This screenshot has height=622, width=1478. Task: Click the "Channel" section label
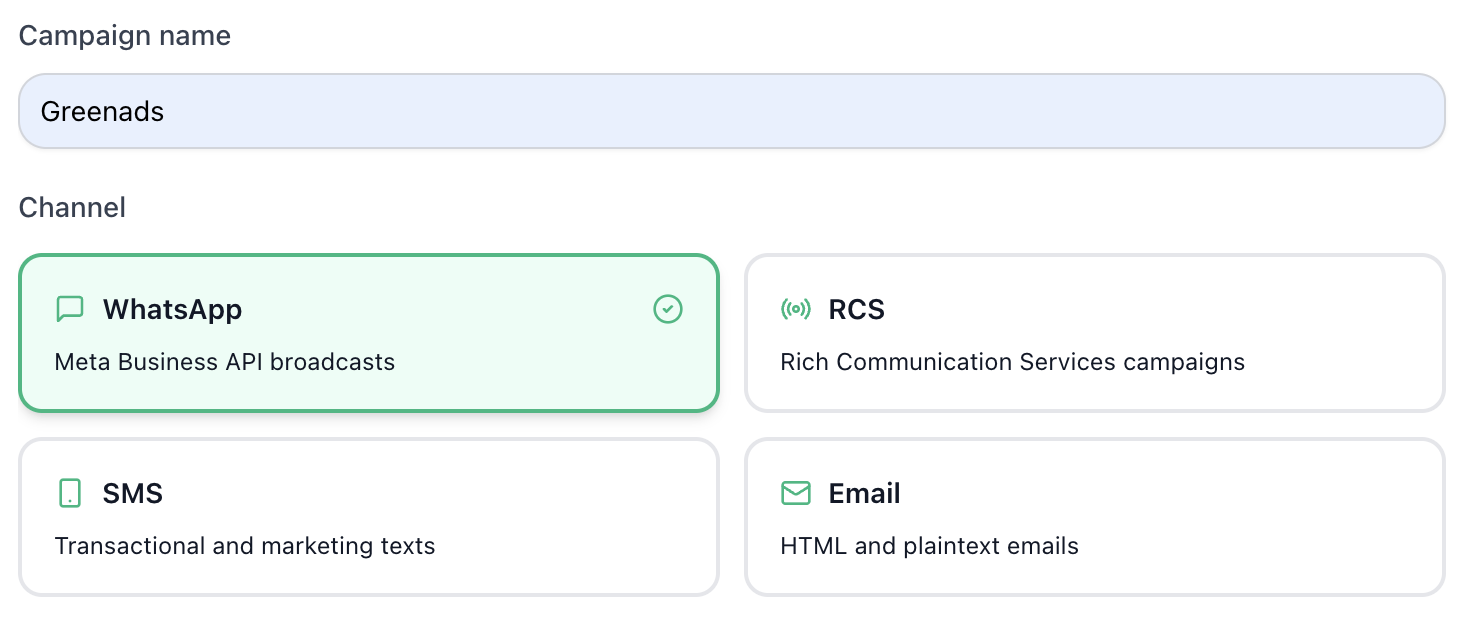(72, 207)
